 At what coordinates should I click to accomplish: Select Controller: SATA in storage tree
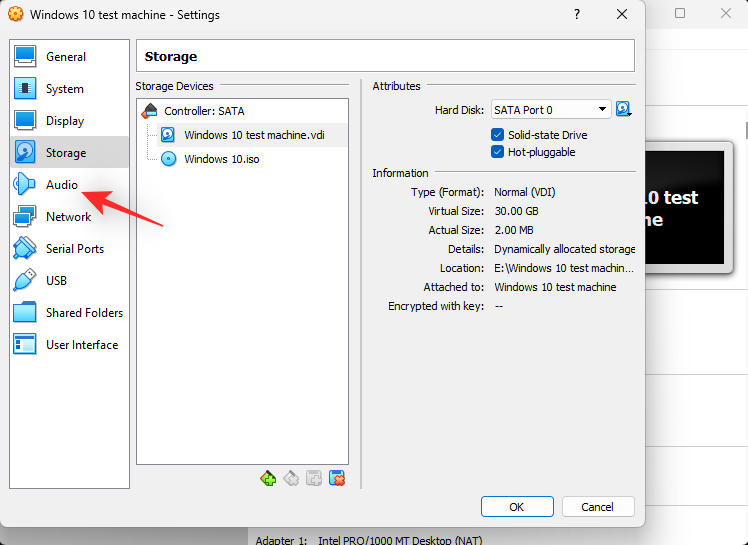204,111
